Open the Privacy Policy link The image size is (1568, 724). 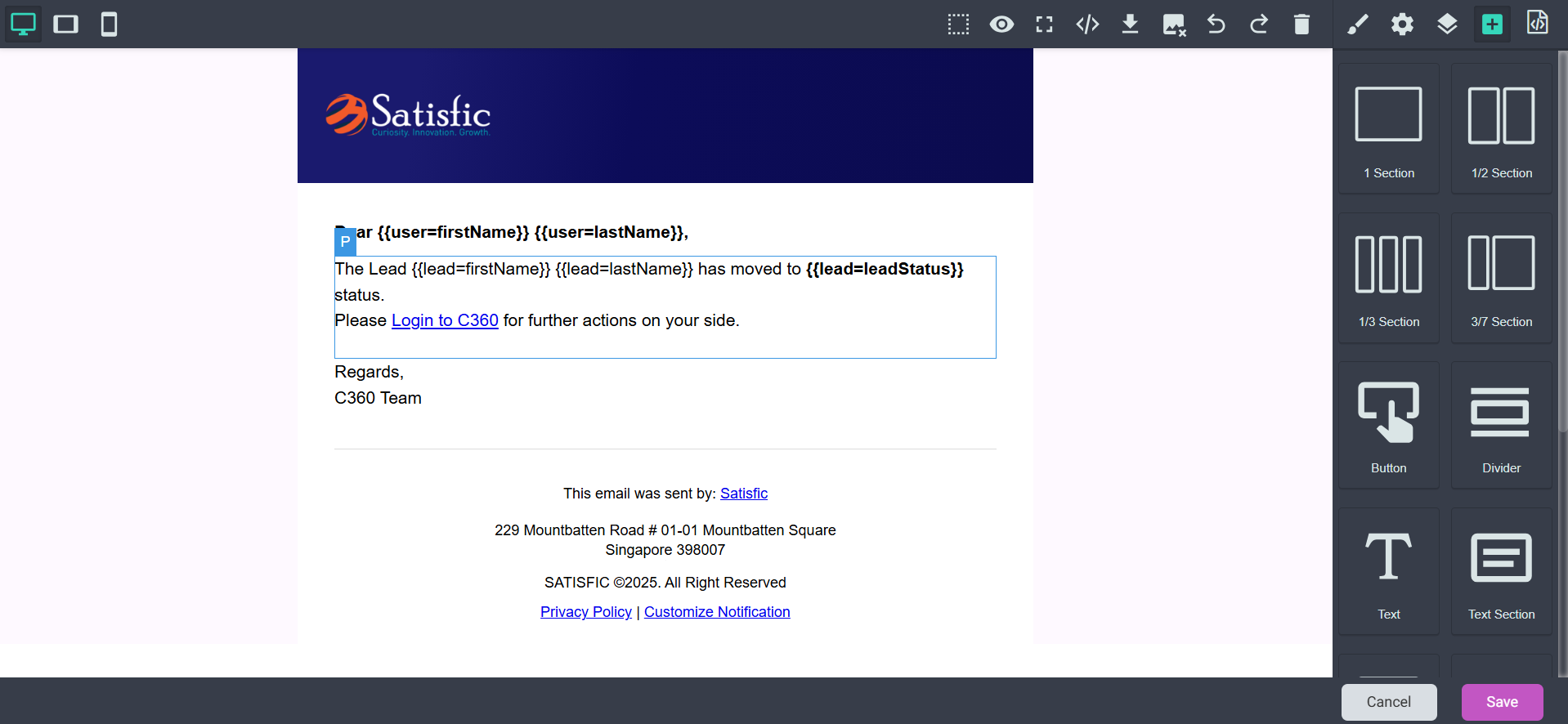[x=586, y=612]
